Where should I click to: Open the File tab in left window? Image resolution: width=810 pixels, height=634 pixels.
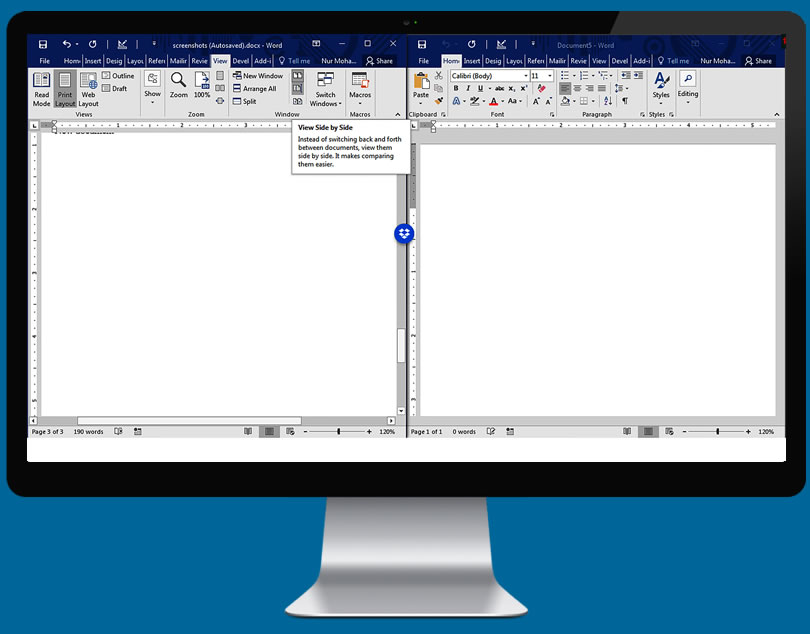[44, 61]
